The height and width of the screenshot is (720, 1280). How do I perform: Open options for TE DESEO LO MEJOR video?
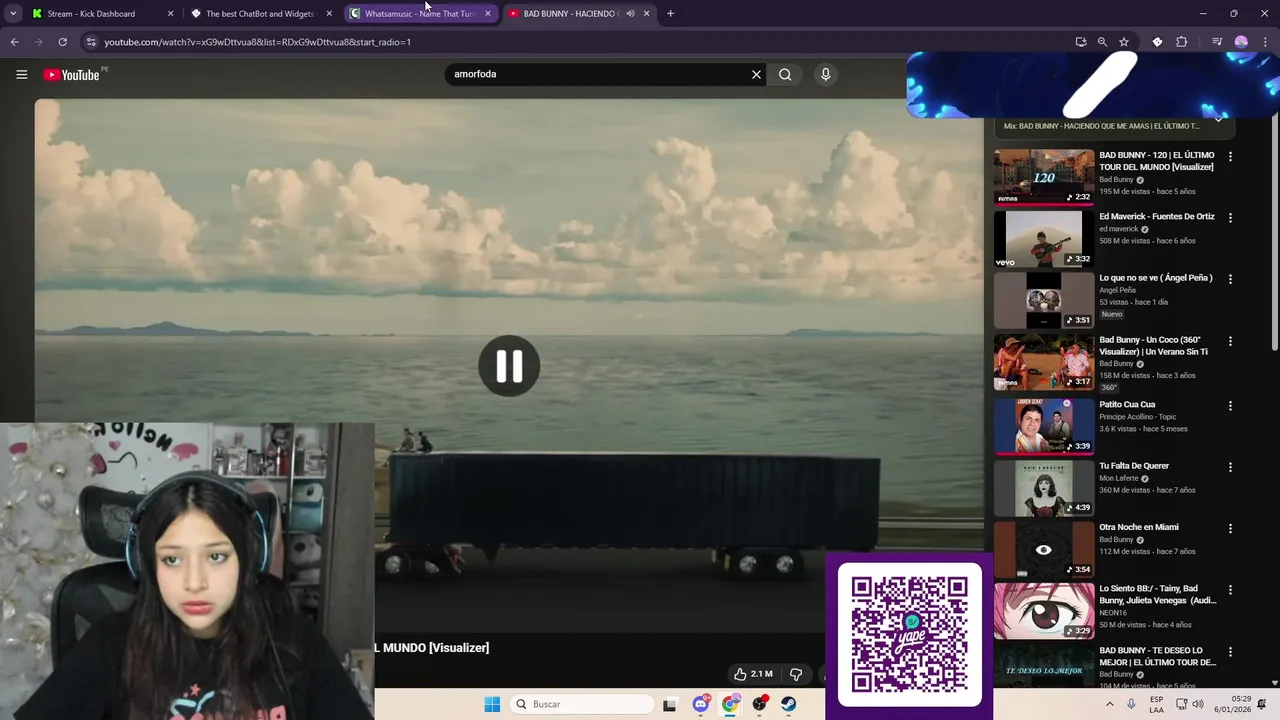click(x=1230, y=653)
